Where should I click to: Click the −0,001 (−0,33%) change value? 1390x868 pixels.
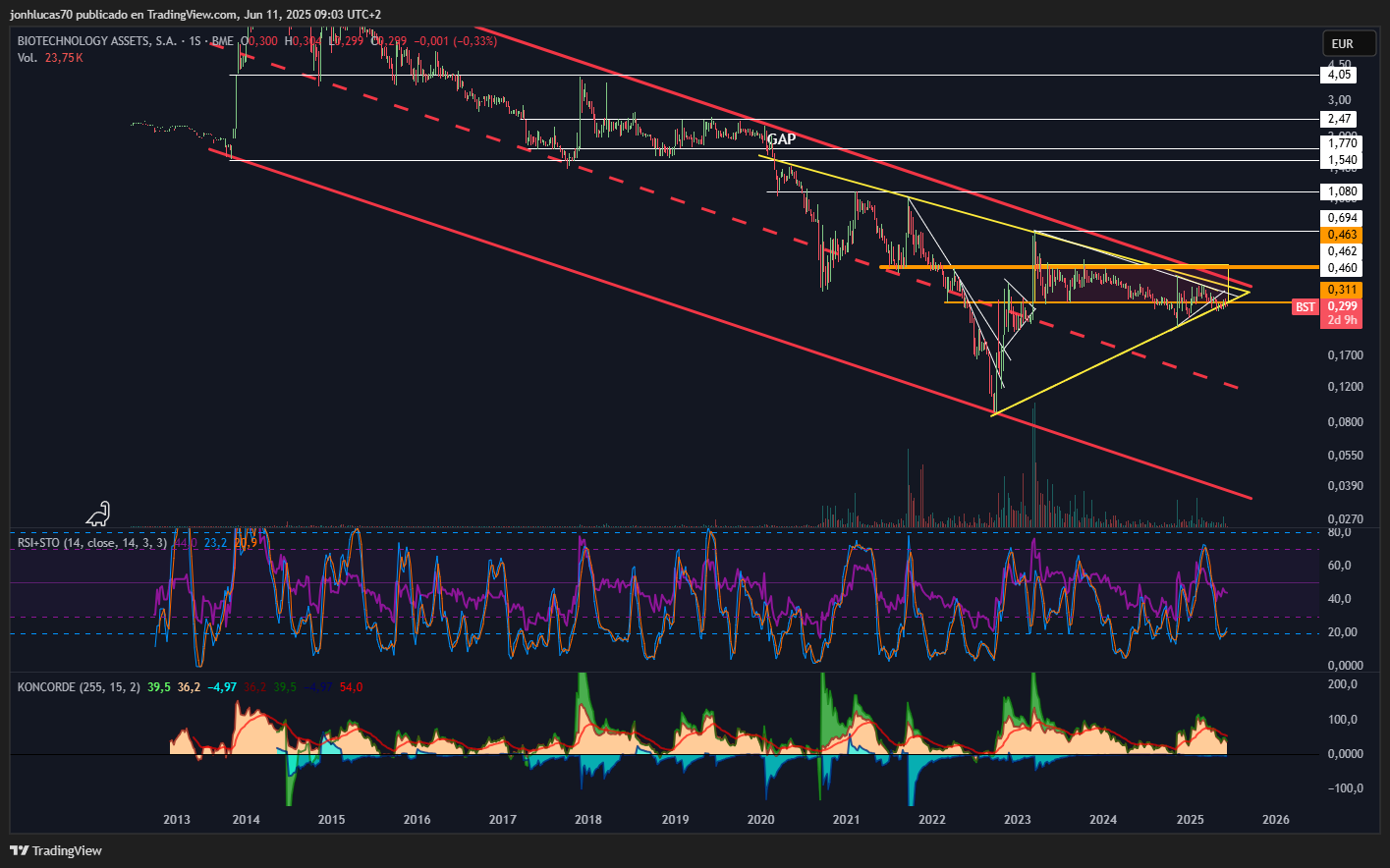(456, 41)
